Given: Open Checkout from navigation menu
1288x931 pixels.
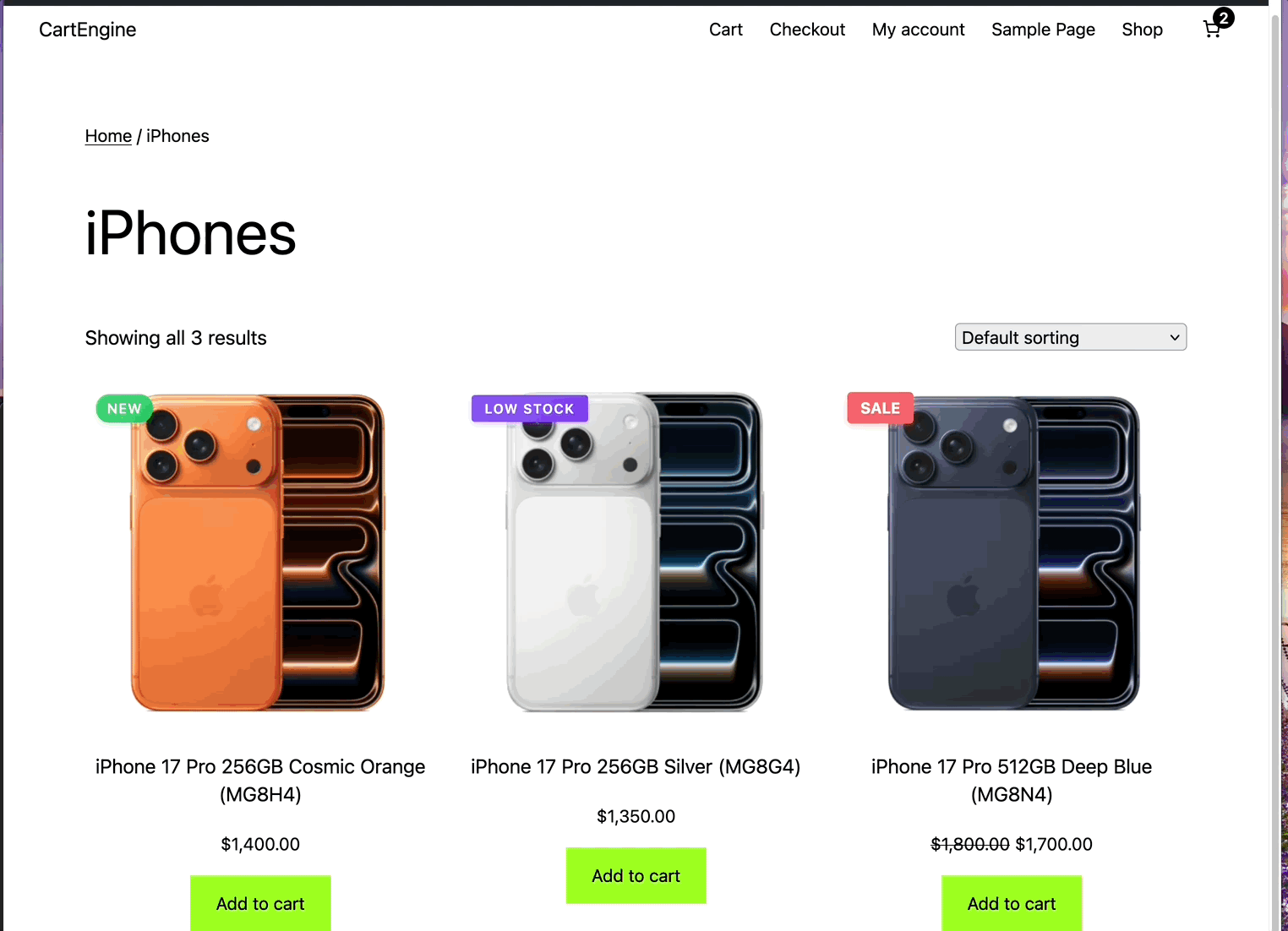Looking at the screenshot, I should [x=807, y=30].
